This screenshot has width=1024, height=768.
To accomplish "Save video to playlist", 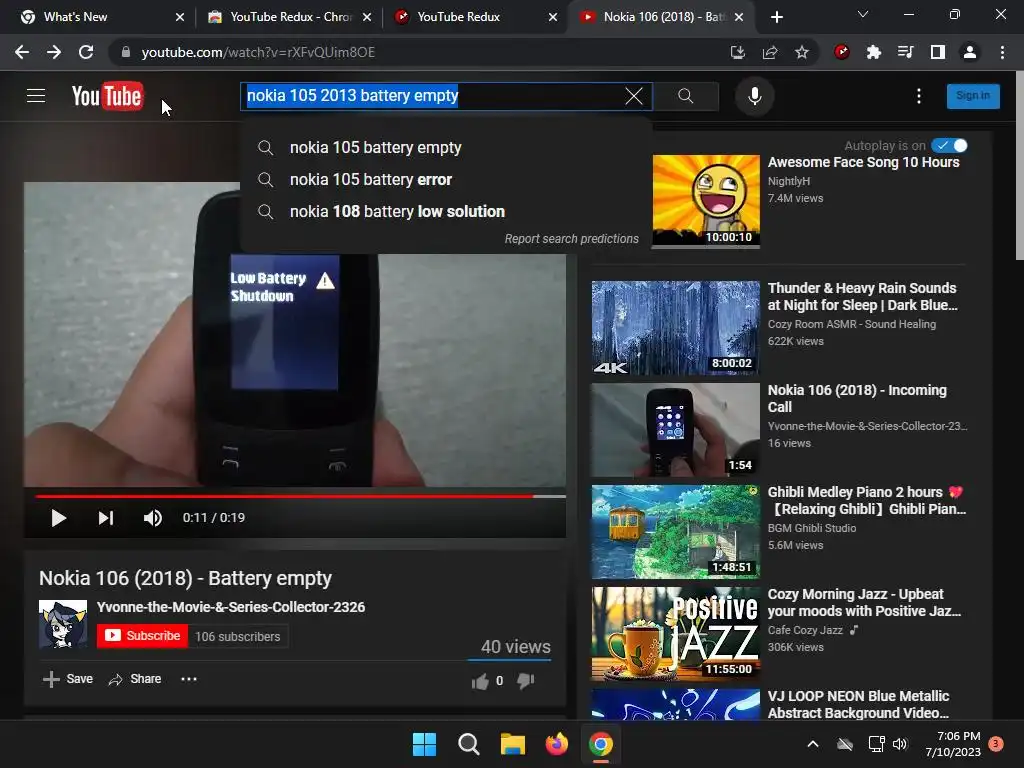I will [67, 679].
